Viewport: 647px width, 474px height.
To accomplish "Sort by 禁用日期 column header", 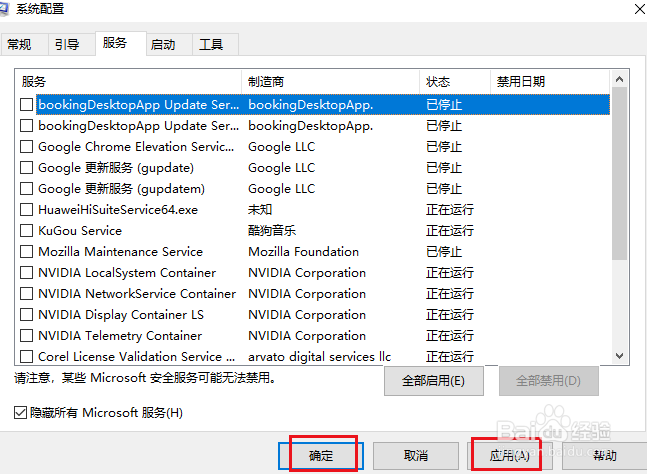I will [x=550, y=81].
